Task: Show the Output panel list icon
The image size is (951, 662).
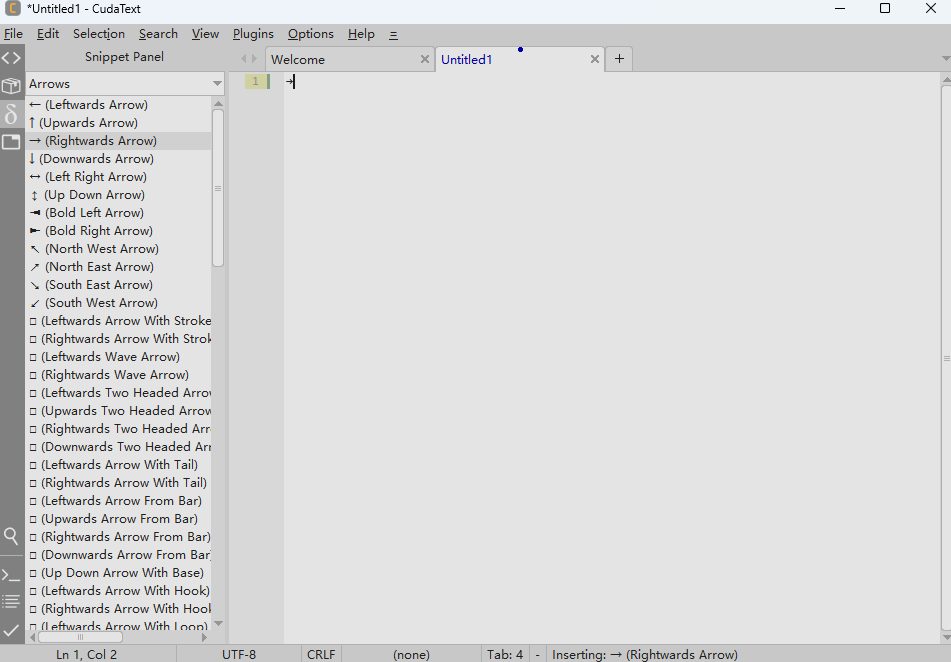Action: 11,601
